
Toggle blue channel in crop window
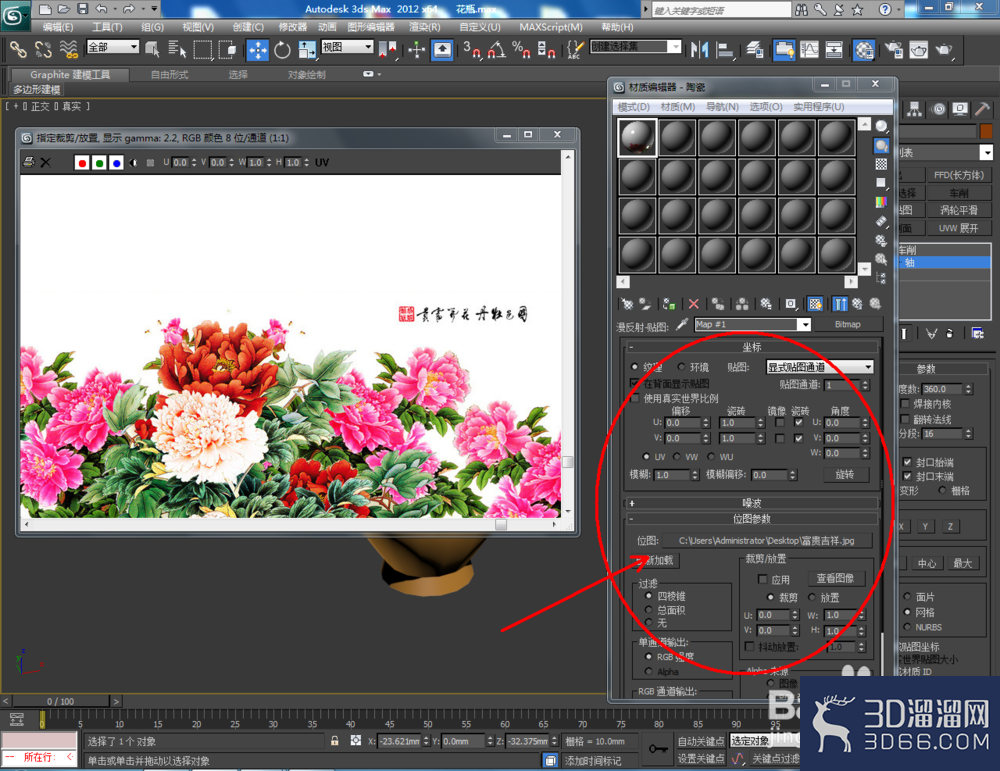116,163
